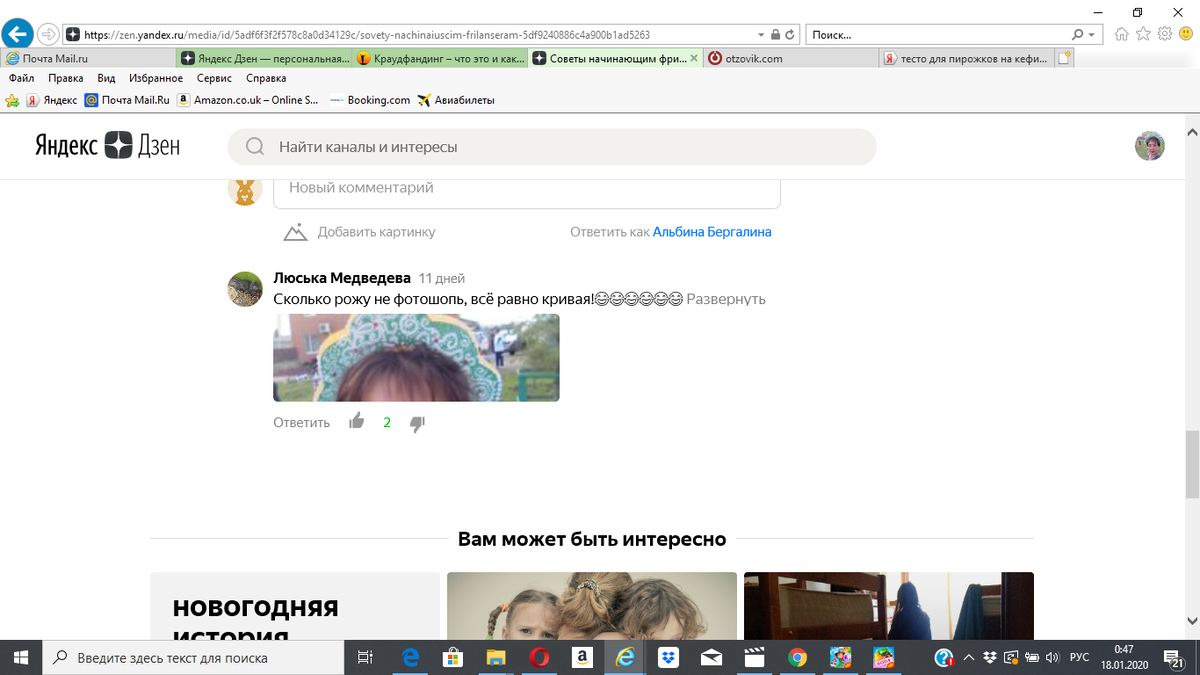The image size is (1200, 675).
Task: Close the Советы начинающим фрилансерам tab
Action: tap(692, 58)
